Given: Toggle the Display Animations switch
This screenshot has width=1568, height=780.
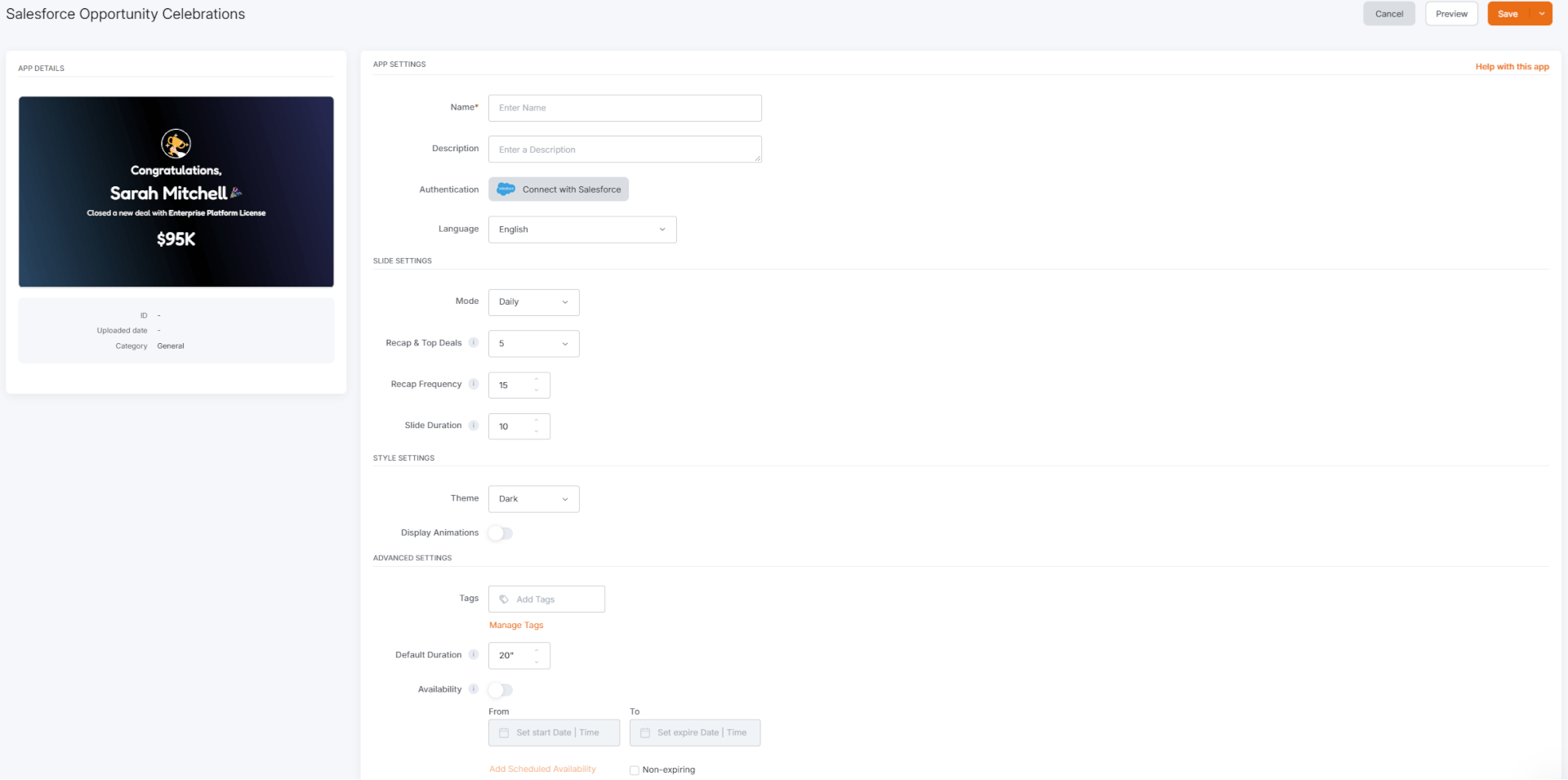Looking at the screenshot, I should point(501,533).
